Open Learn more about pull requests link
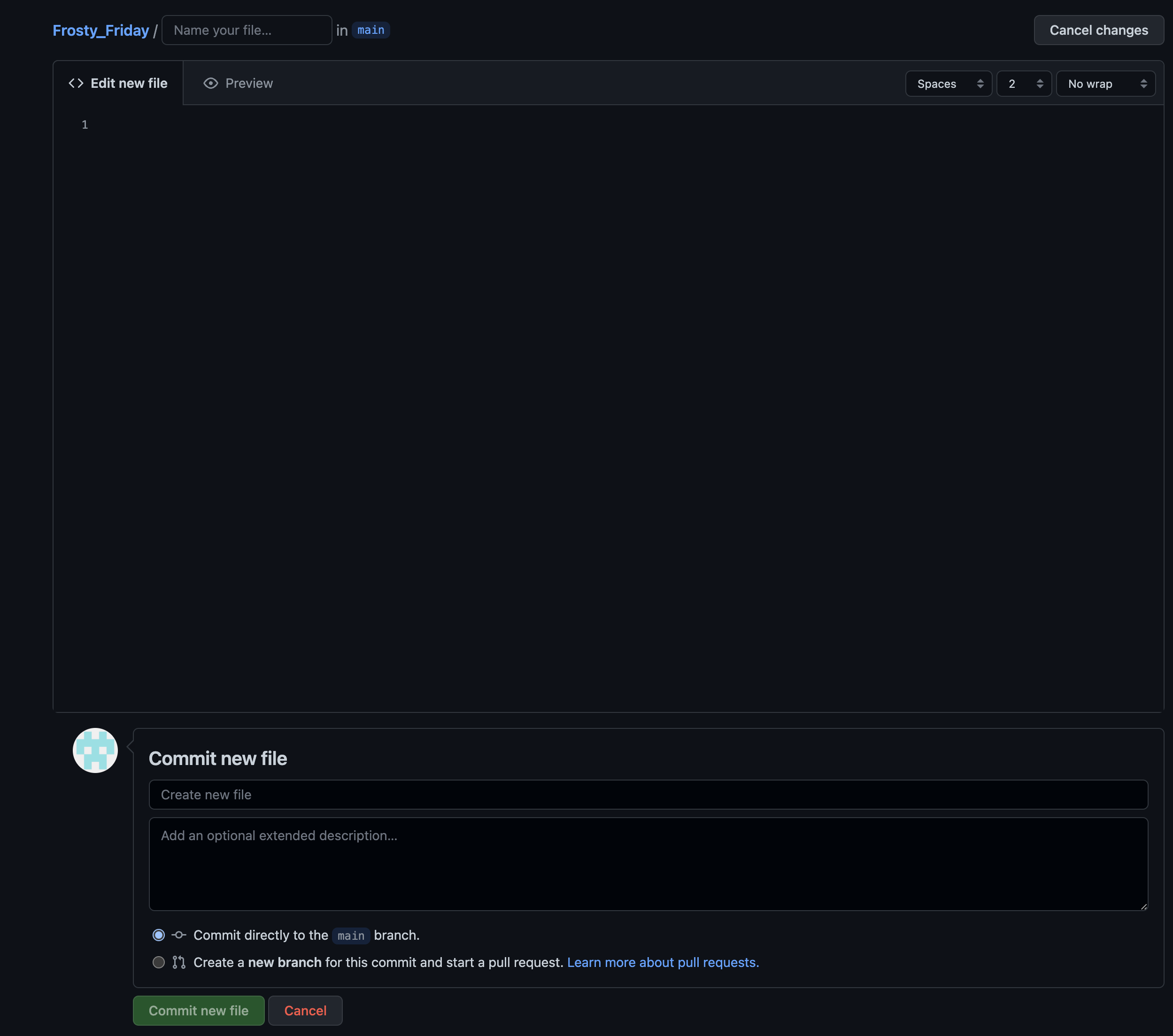Screen dimensions: 1173x1036 [663, 963]
